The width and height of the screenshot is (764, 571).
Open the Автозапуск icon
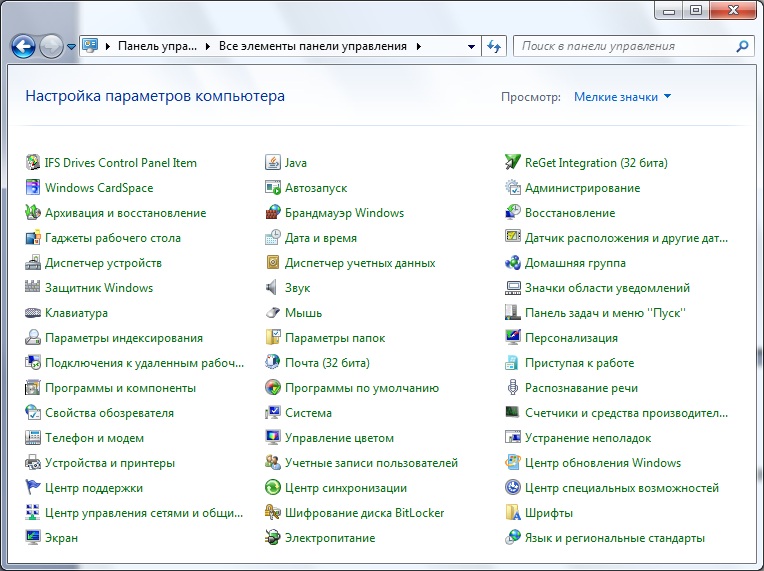click(273, 188)
